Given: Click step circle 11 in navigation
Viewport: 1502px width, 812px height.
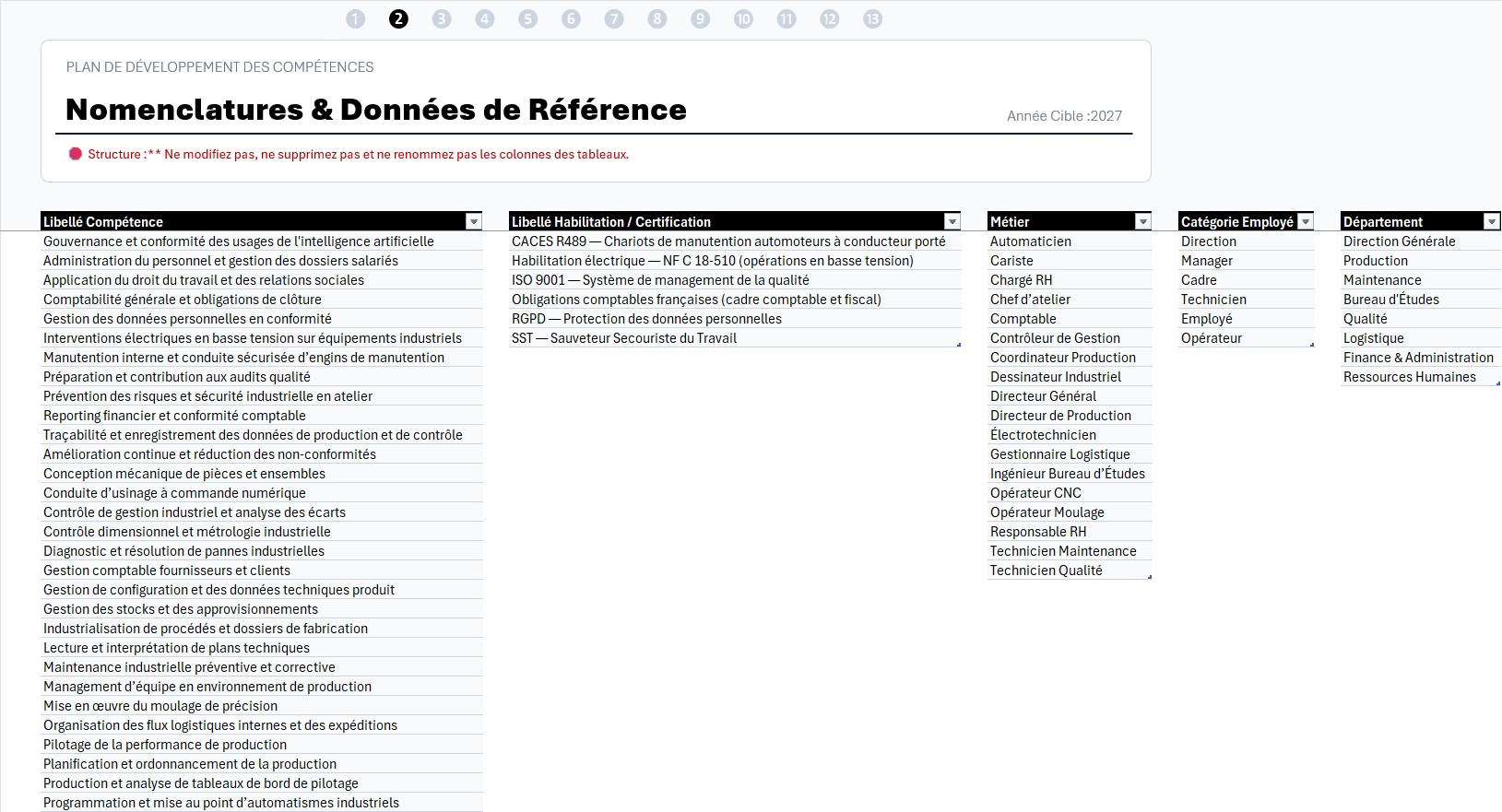Looking at the screenshot, I should [786, 19].
